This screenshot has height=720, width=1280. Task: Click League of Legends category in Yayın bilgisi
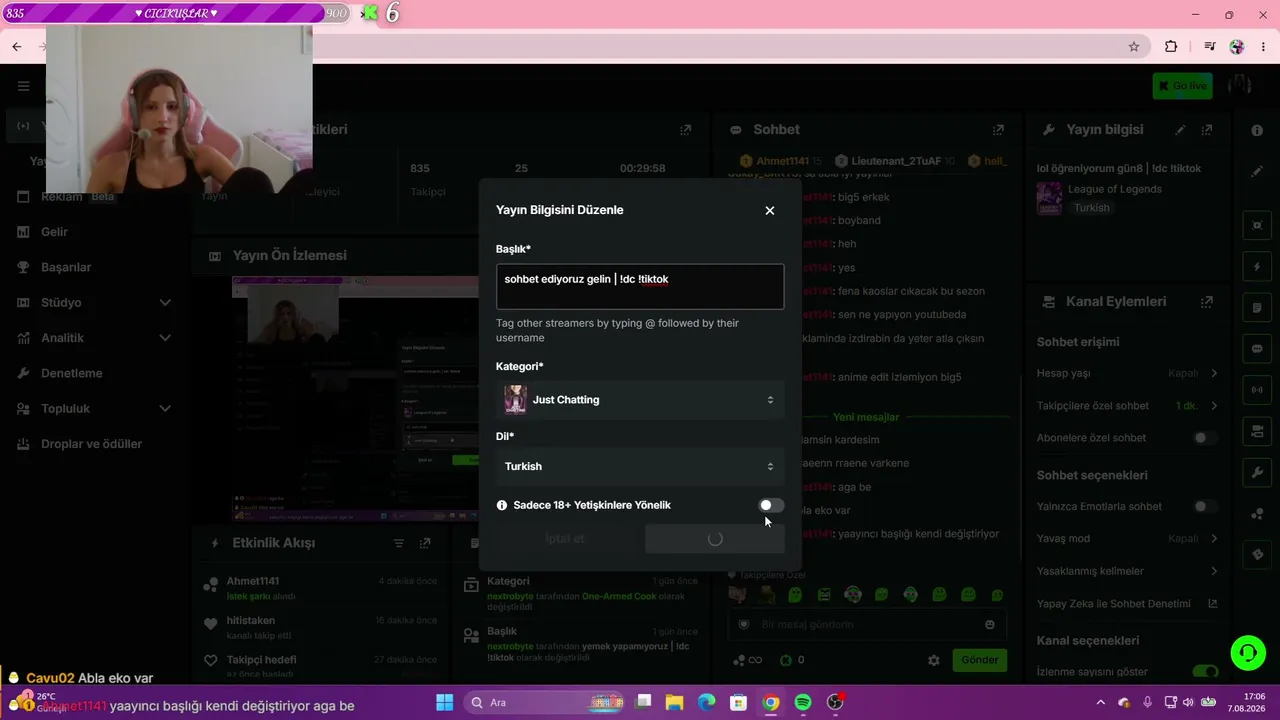[x=1114, y=189]
